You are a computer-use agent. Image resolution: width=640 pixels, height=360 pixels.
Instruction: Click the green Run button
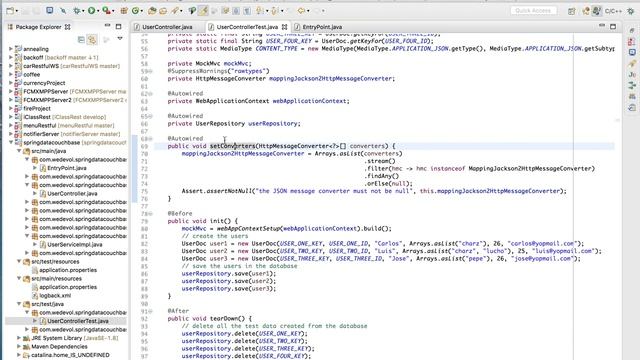[91, 11]
